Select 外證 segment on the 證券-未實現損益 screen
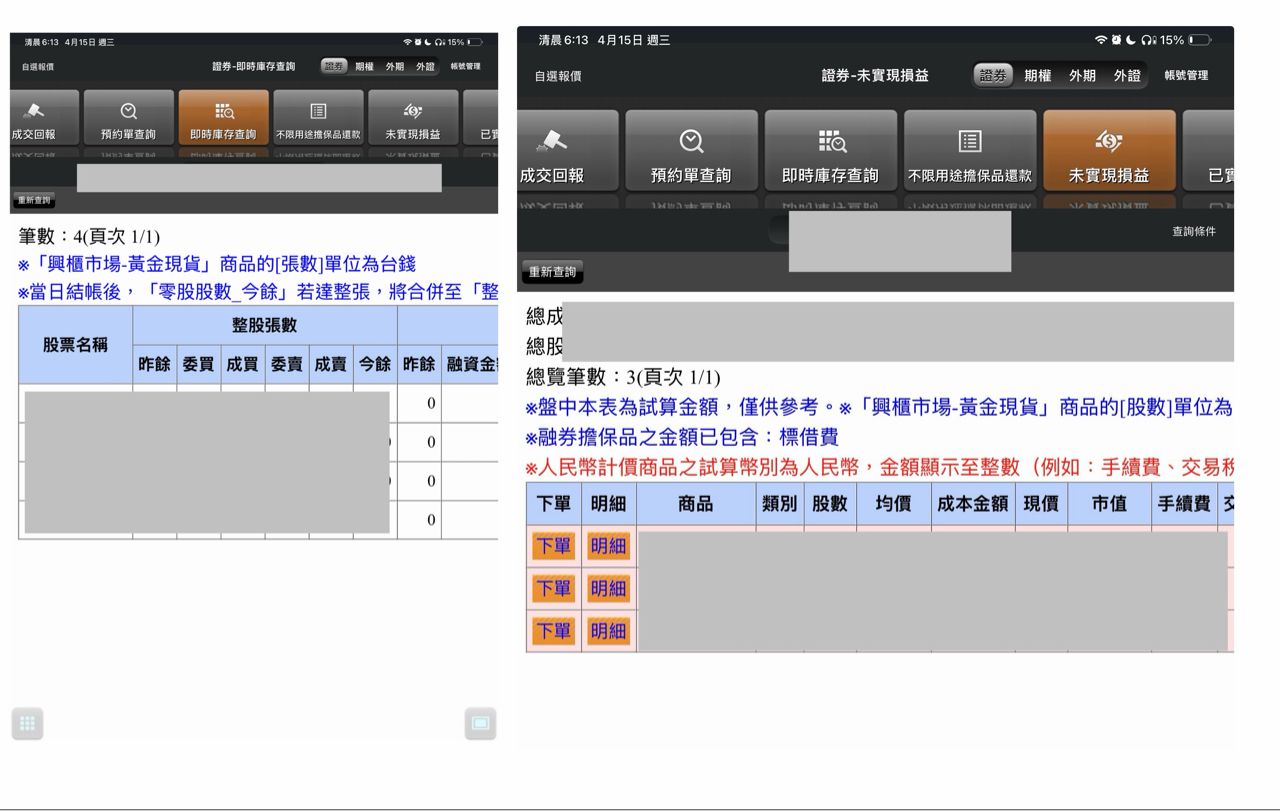Image resolution: width=1280 pixels, height=811 pixels. (x=1127, y=75)
